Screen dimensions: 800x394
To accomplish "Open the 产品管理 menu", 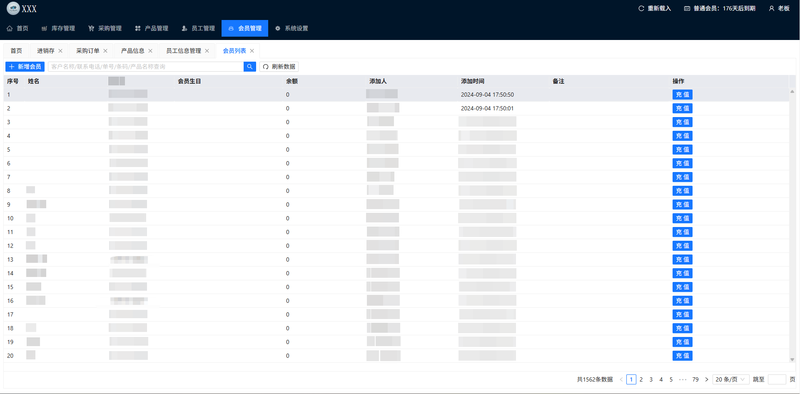I will (152, 29).
